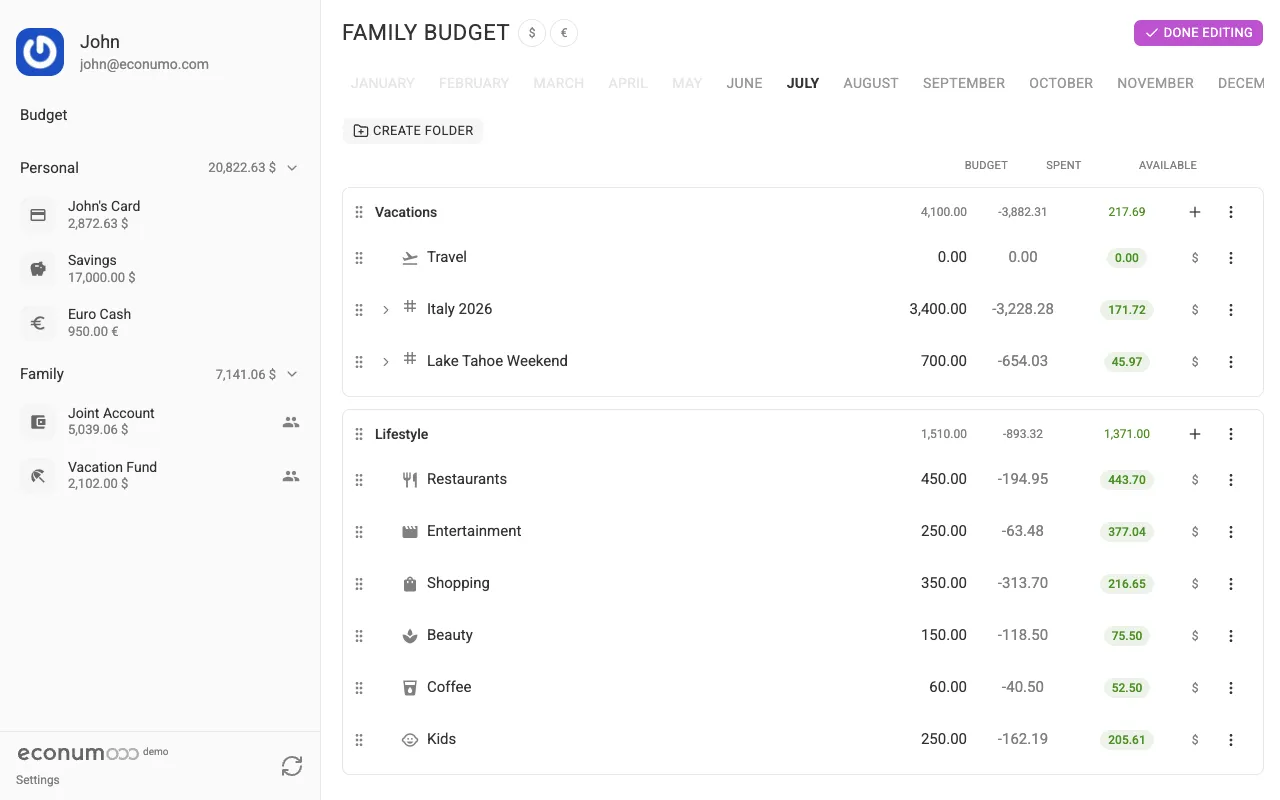This screenshot has width=1280, height=800.
Task: Select the June month tab
Action: (x=744, y=83)
